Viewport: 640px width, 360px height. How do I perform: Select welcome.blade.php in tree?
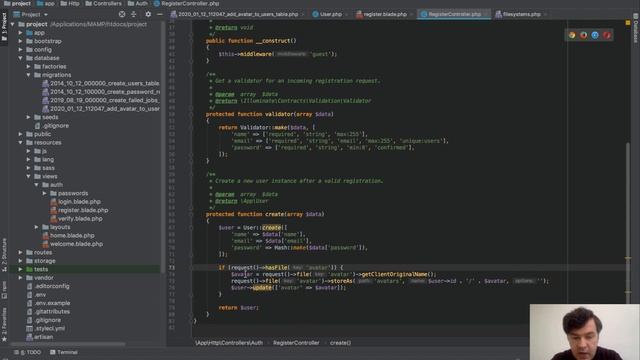coord(73,244)
